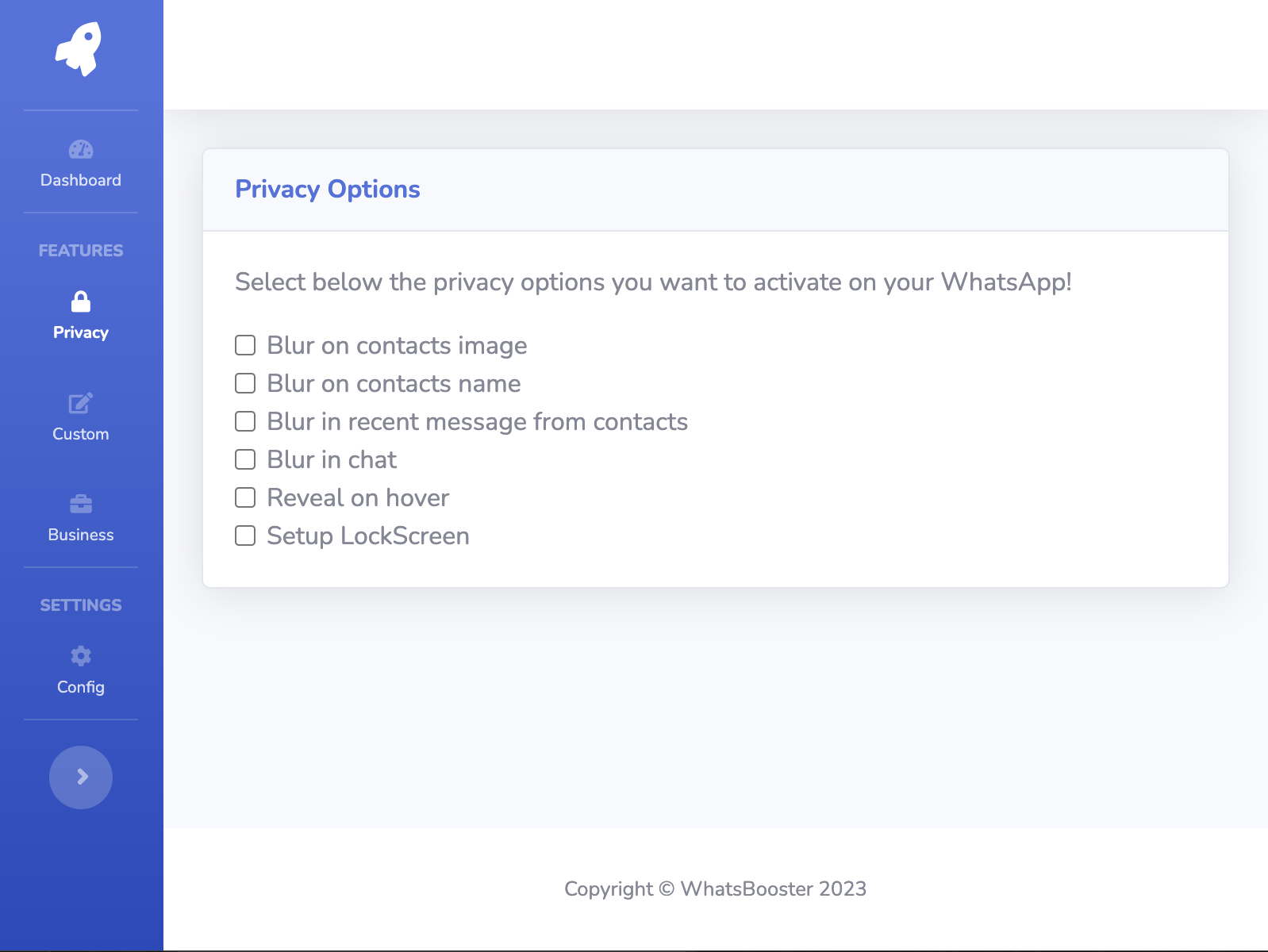Click the Privacy Options card heading
Screen dimensions: 1268x952
(328, 190)
